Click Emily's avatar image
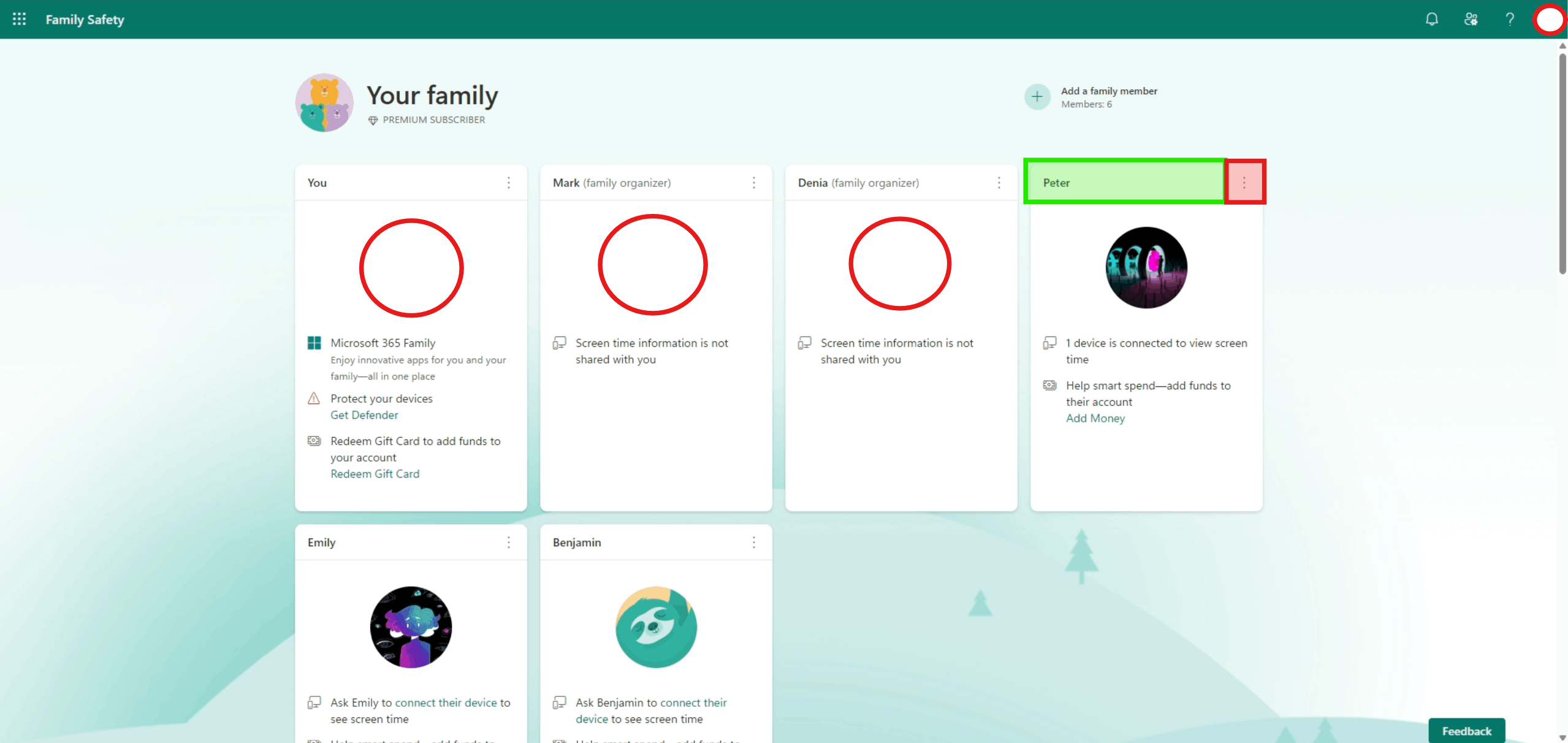This screenshot has height=743, width=1568. (x=411, y=627)
